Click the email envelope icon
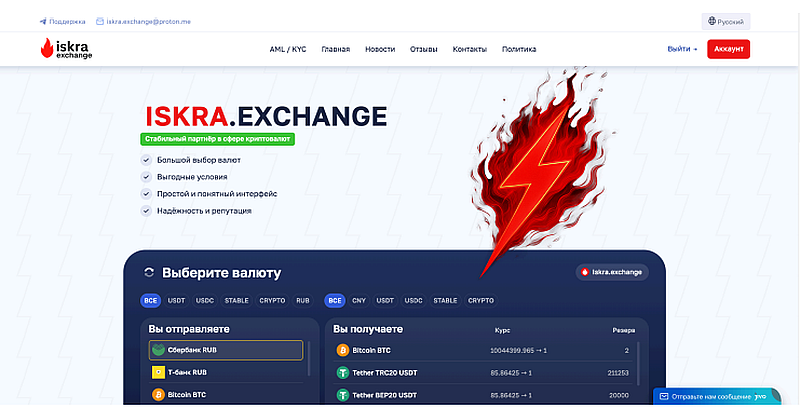The width and height of the screenshot is (800, 408). pos(100,20)
